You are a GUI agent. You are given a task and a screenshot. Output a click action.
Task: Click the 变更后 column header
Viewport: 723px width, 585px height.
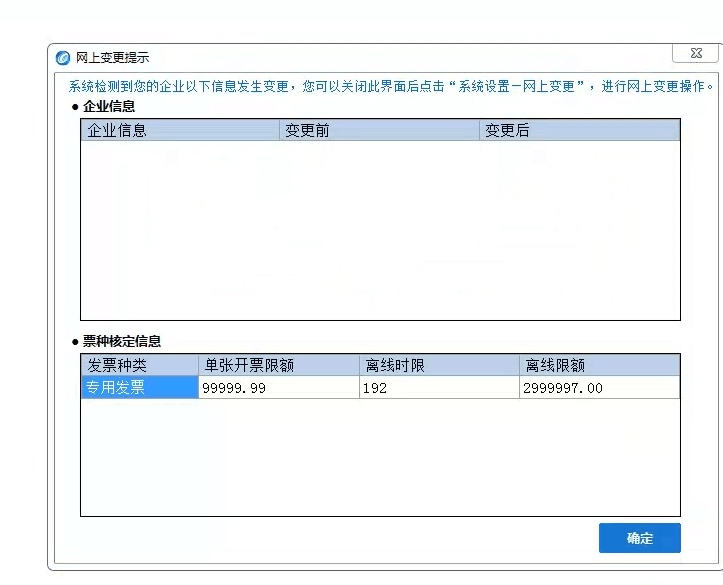[x=580, y=130]
